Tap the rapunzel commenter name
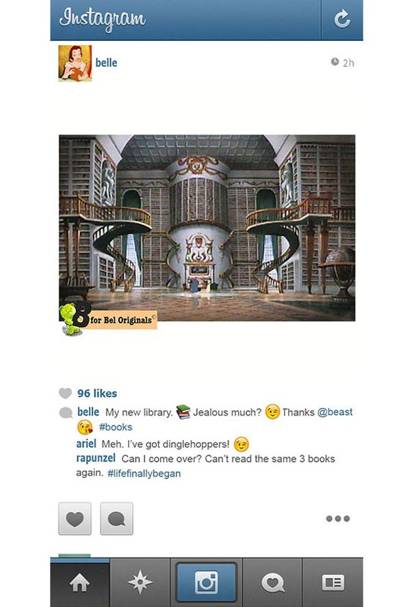Screen dimensions: 405x607 pyautogui.click(x=96, y=459)
